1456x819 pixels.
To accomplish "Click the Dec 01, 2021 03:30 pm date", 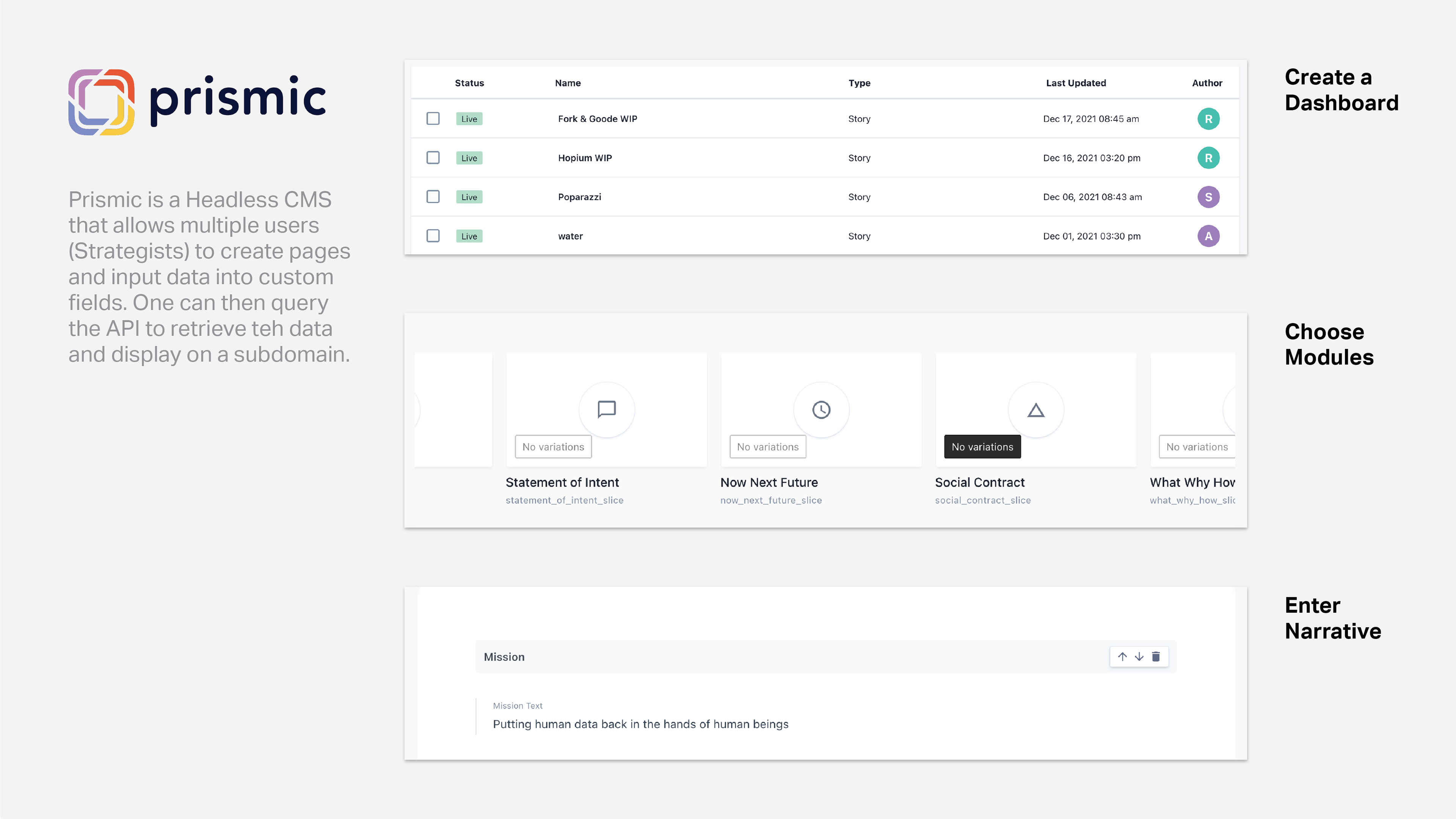I will (1092, 236).
